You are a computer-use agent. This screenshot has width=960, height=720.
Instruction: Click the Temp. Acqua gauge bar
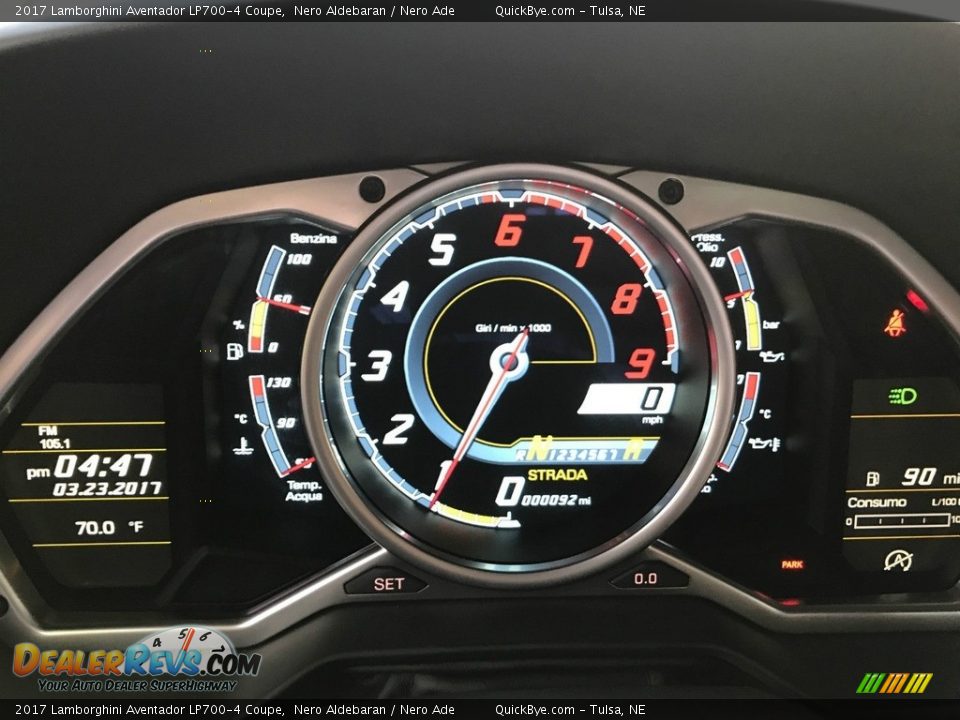point(269,426)
